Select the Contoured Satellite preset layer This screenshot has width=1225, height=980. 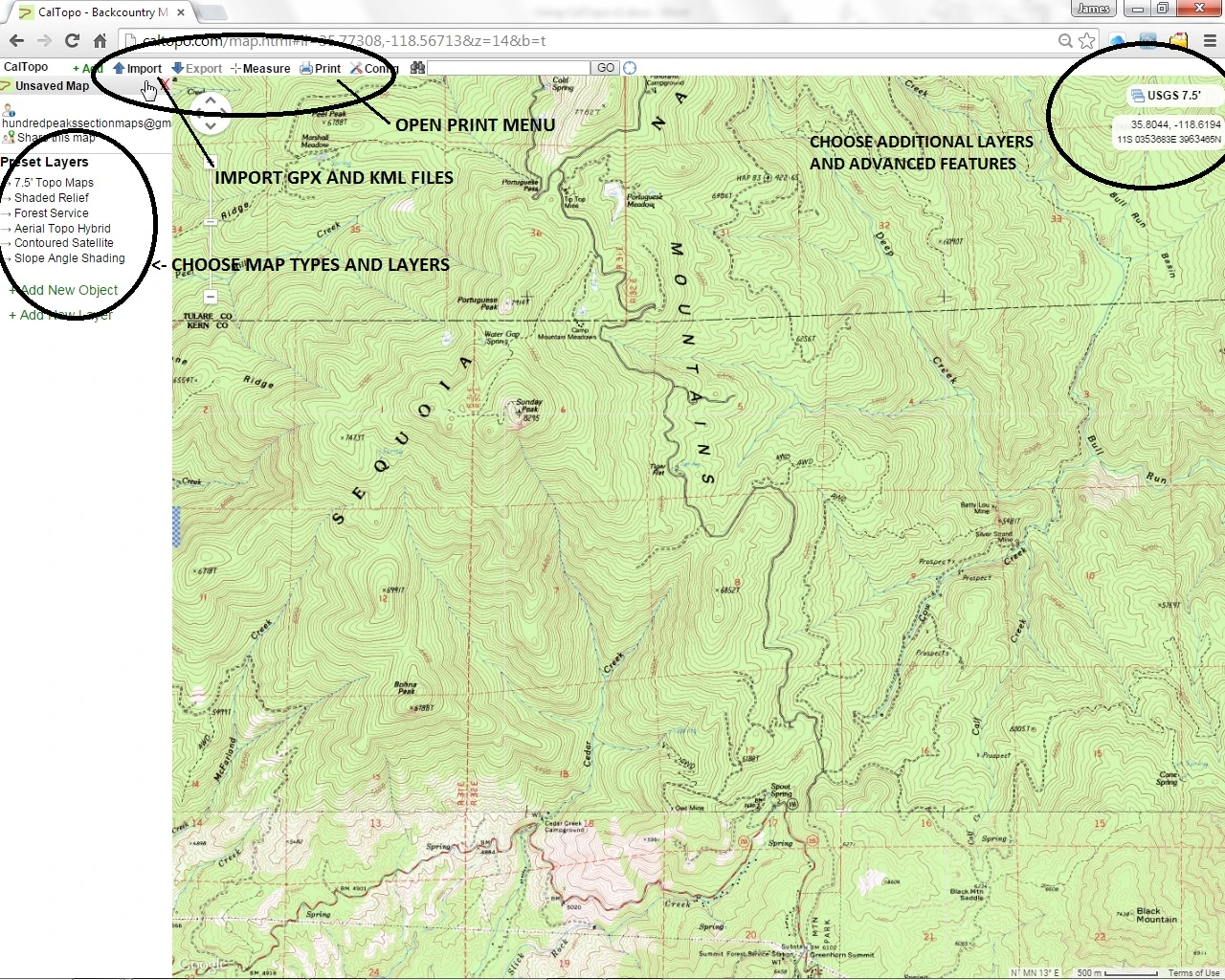[63, 243]
